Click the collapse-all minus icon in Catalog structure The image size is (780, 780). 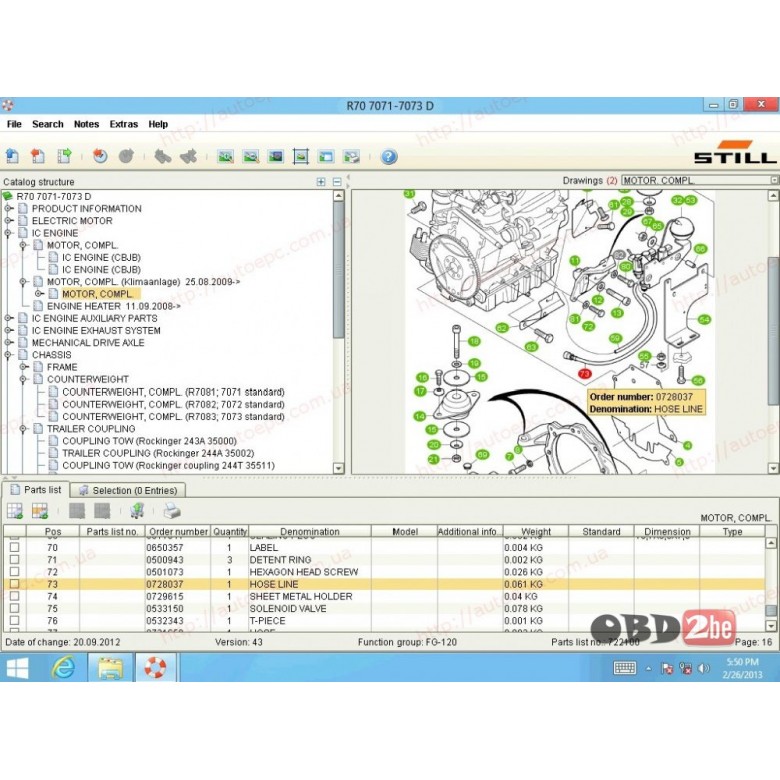point(337,182)
